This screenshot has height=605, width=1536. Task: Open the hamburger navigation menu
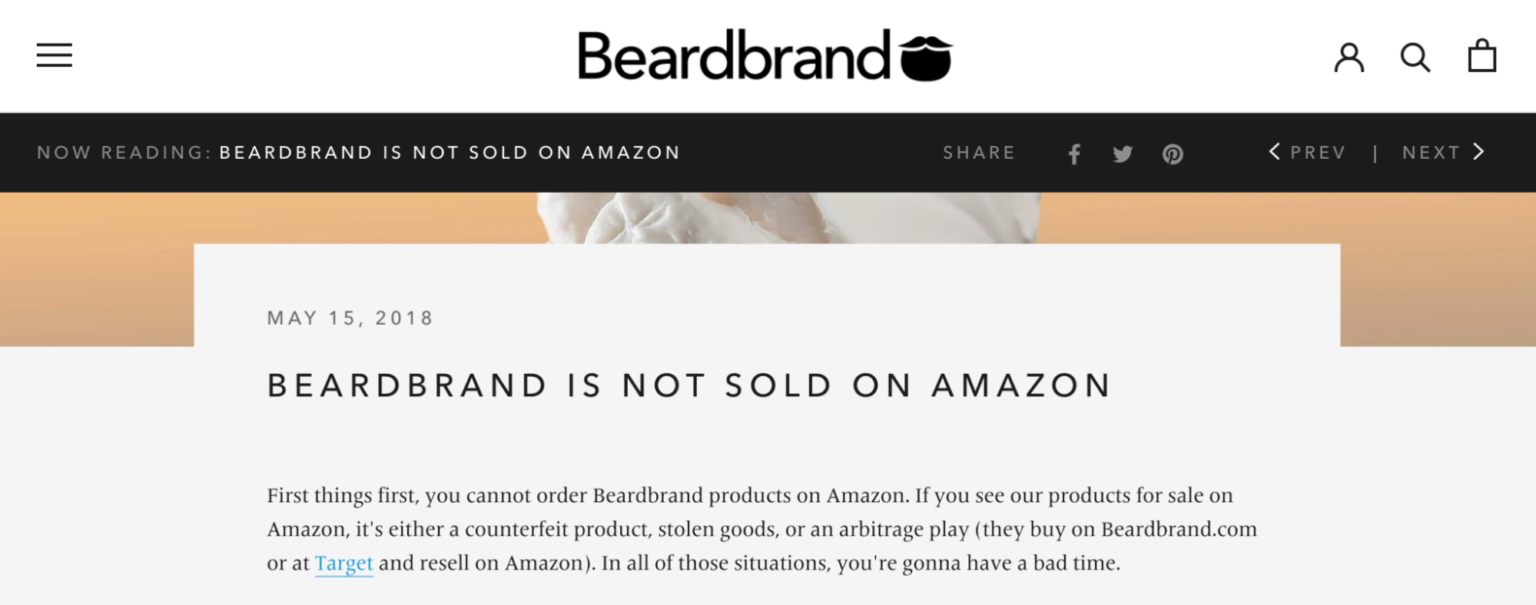[x=54, y=55]
